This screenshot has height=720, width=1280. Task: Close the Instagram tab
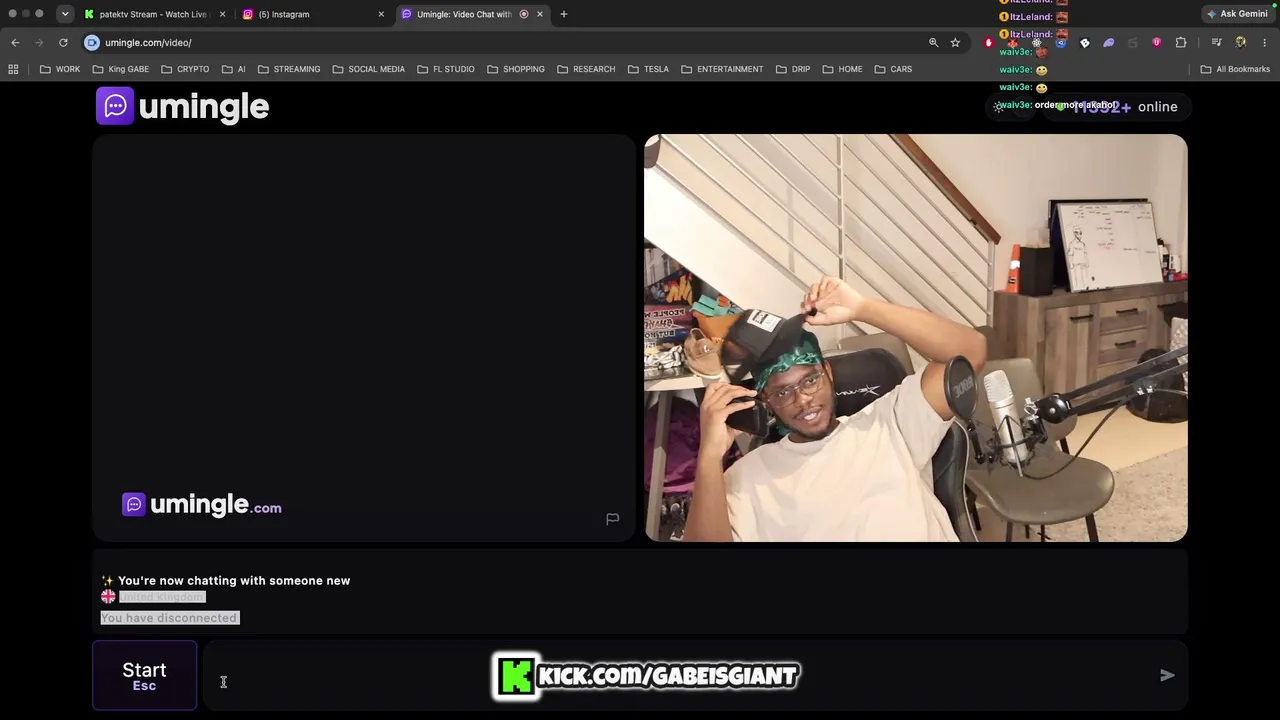coord(381,14)
